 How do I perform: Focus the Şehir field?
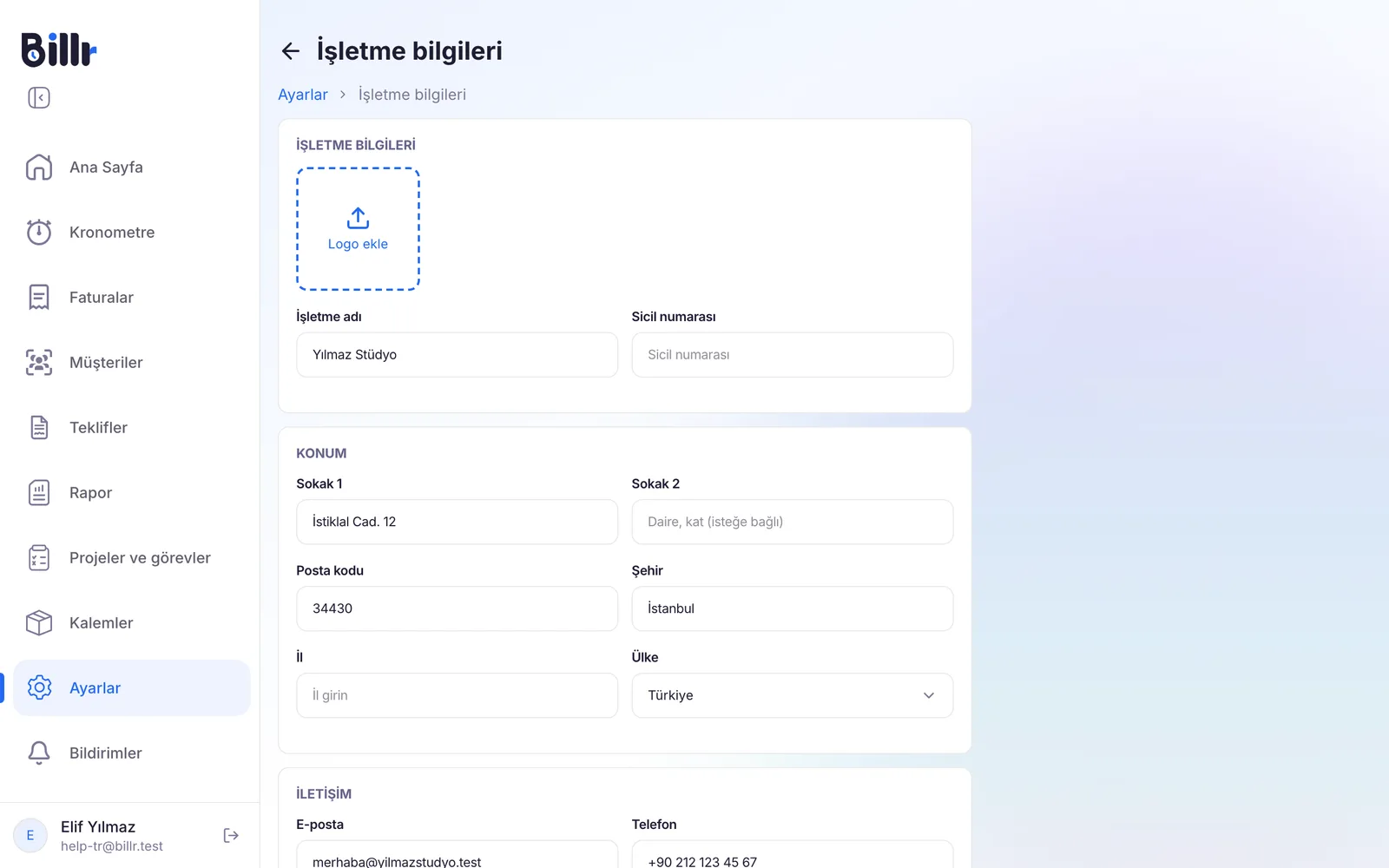(793, 608)
